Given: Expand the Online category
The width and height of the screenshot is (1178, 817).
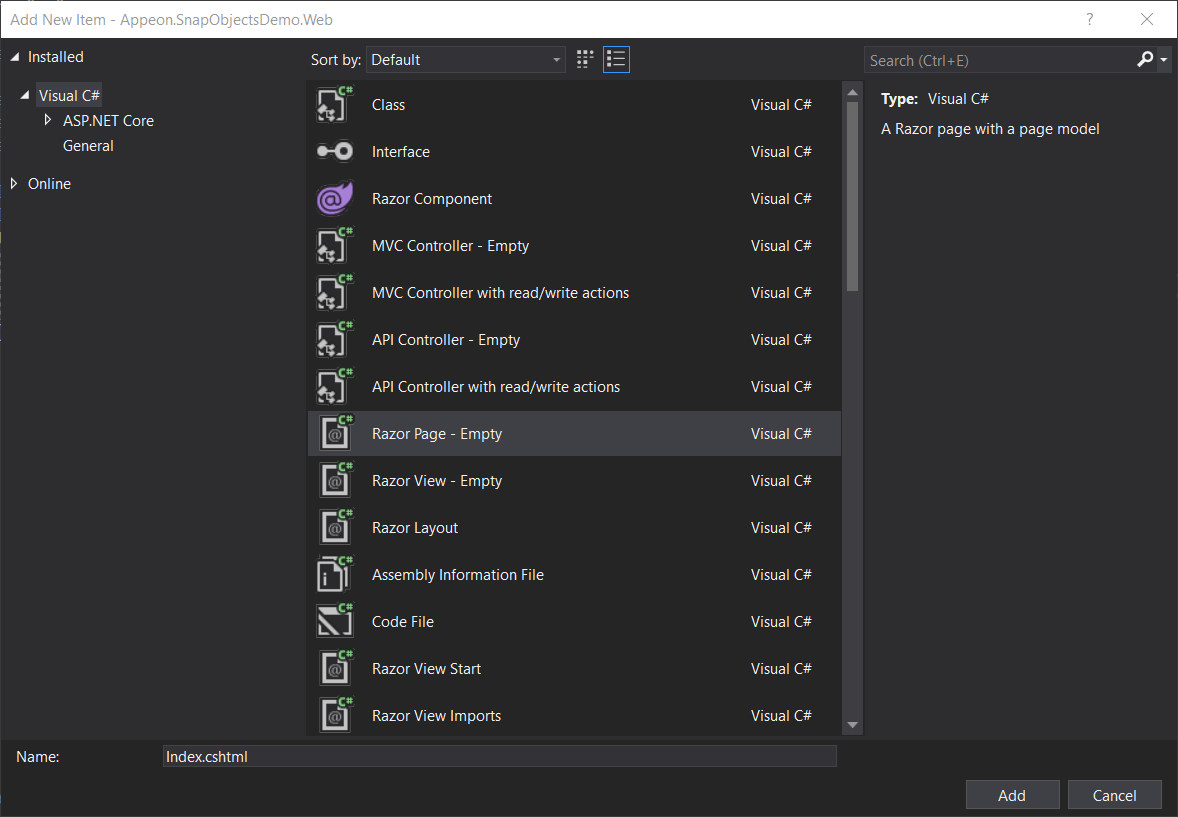Looking at the screenshot, I should (x=14, y=184).
